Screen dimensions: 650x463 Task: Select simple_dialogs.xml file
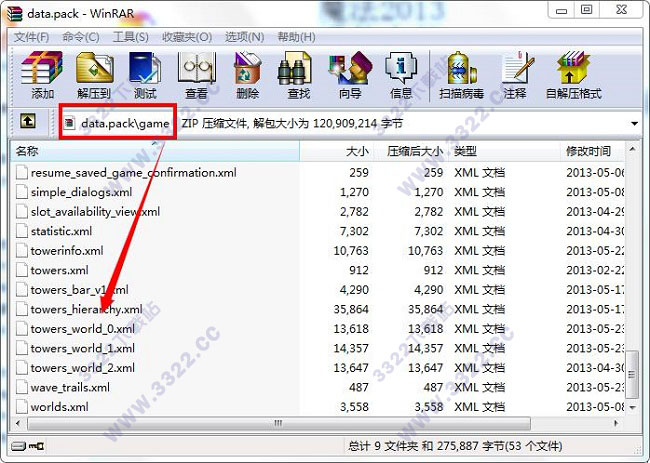(81, 192)
